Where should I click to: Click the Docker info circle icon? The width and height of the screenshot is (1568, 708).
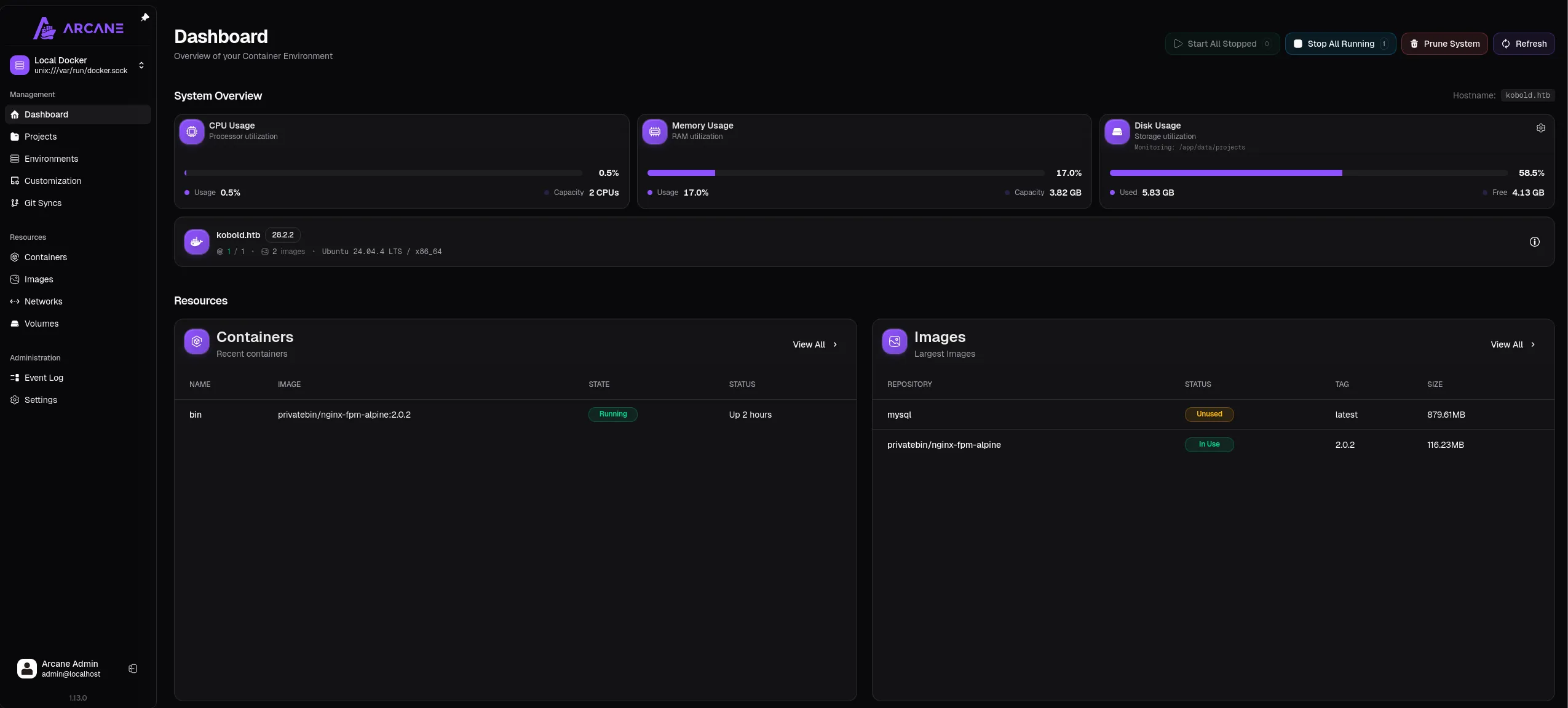tap(1534, 242)
